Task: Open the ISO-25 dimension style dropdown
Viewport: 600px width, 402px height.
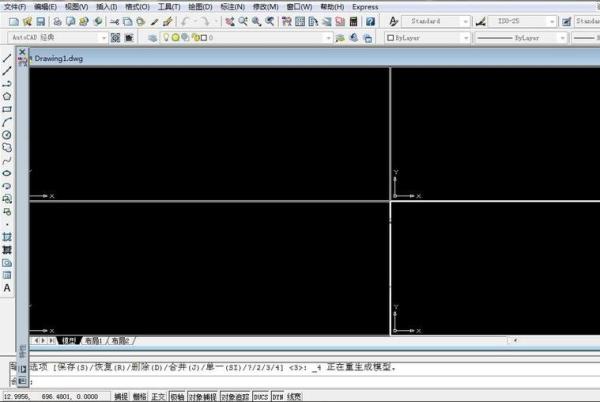Action: 522,21
